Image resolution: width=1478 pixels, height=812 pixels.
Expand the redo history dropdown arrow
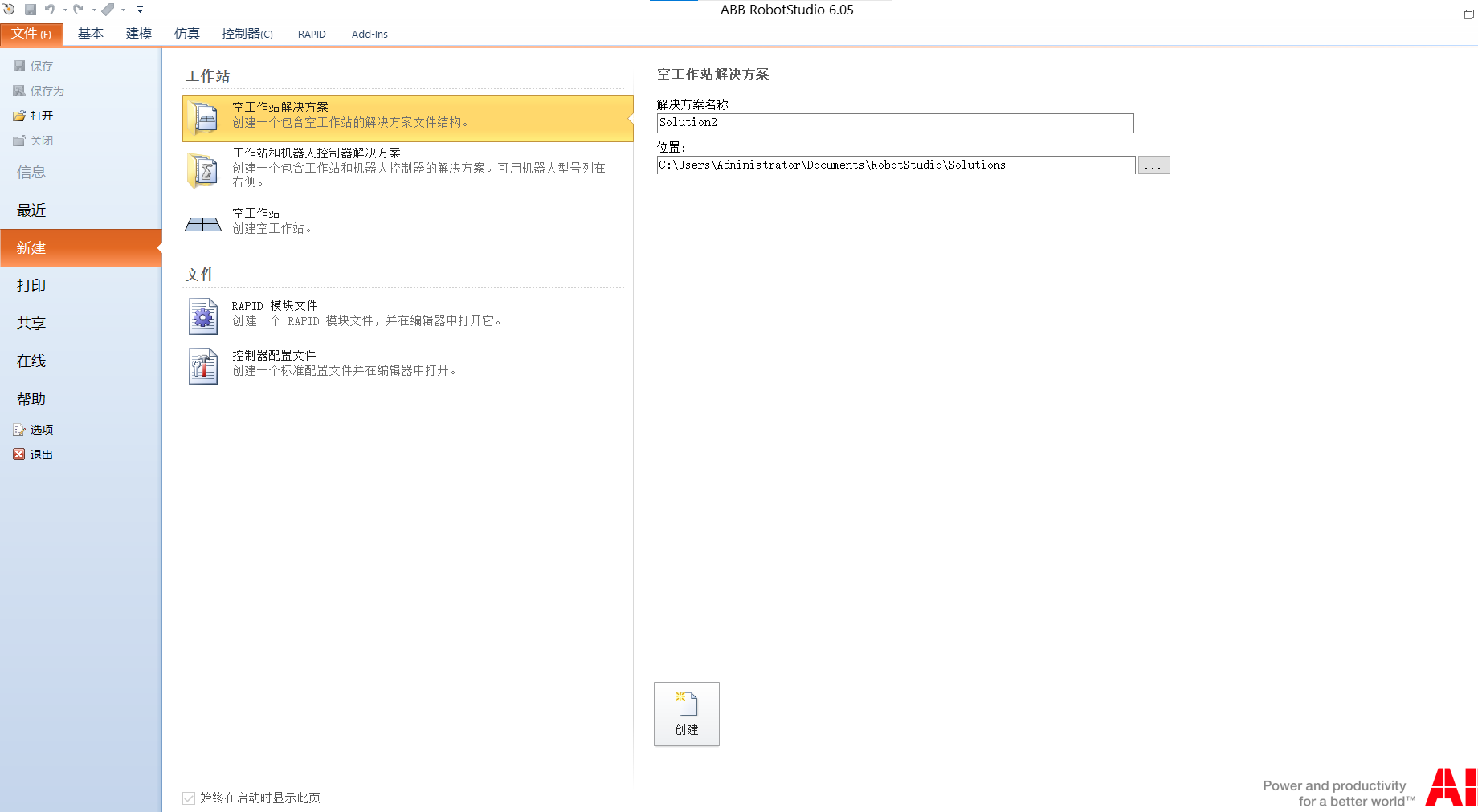tap(94, 10)
